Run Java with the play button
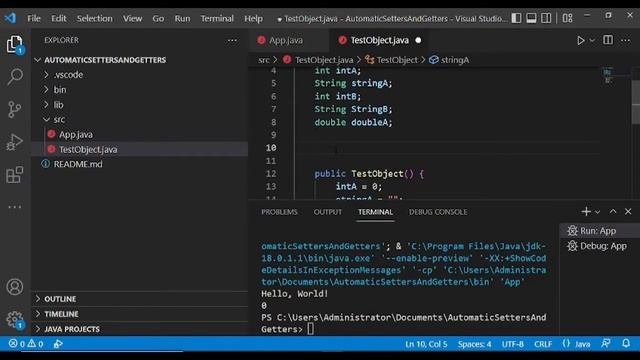640x360 pixels. pos(580,40)
